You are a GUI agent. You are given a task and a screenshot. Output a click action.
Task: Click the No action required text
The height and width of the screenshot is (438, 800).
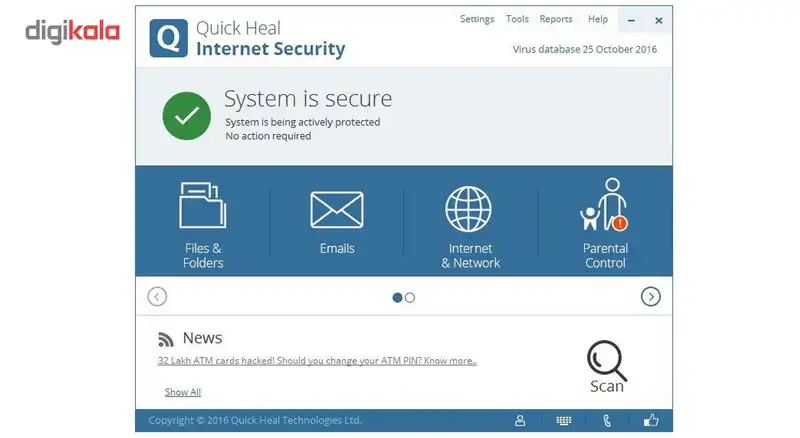point(268,136)
